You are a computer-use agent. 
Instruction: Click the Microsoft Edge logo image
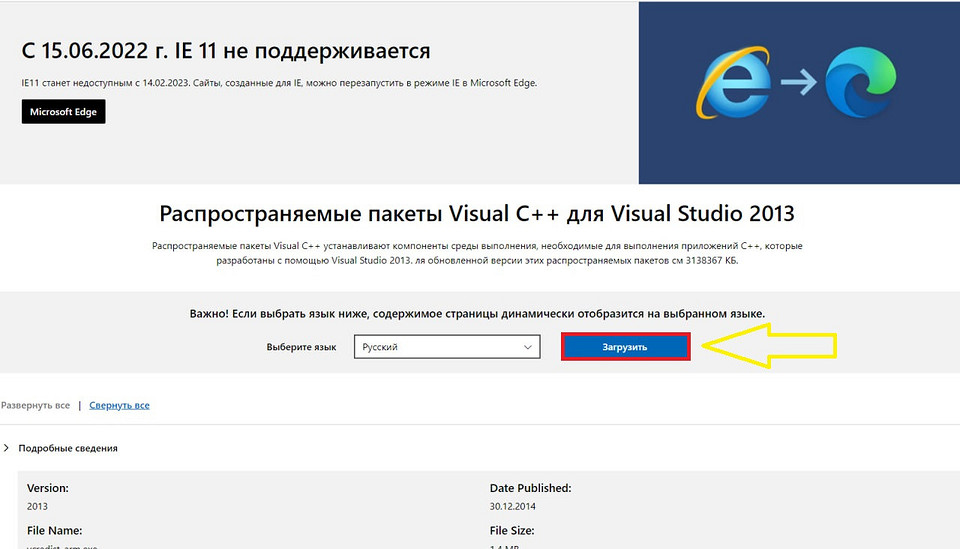[x=861, y=85]
